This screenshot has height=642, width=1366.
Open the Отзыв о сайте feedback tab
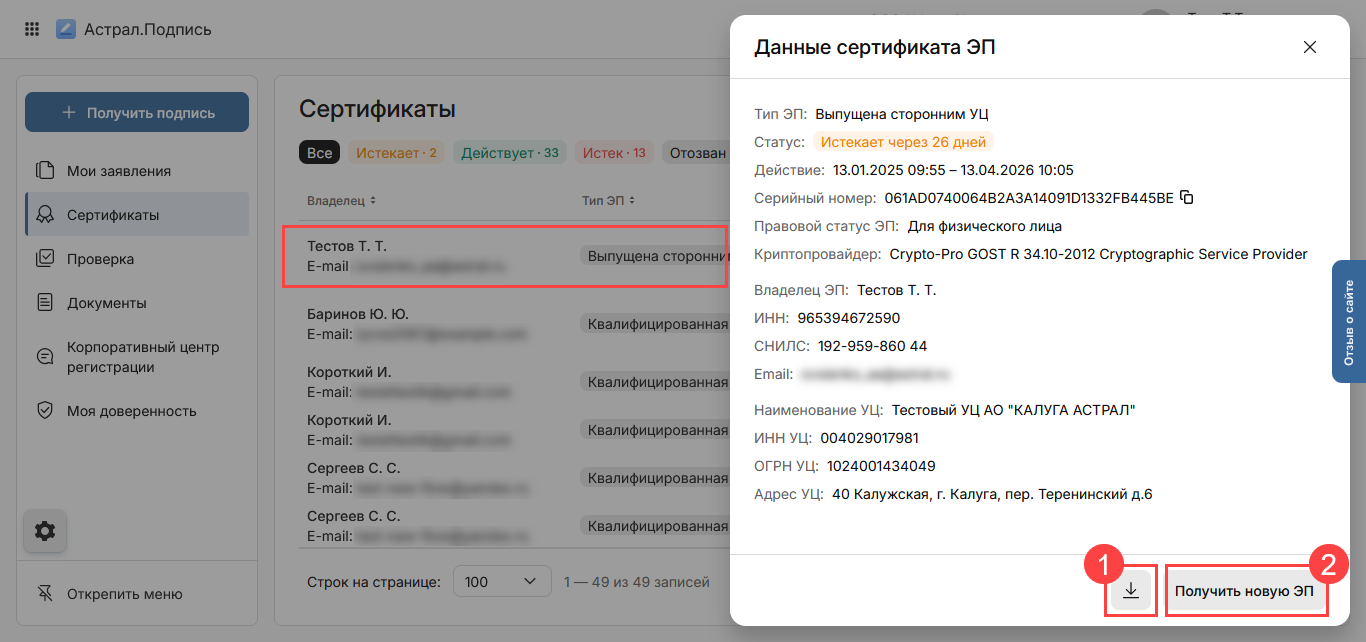(x=1349, y=322)
